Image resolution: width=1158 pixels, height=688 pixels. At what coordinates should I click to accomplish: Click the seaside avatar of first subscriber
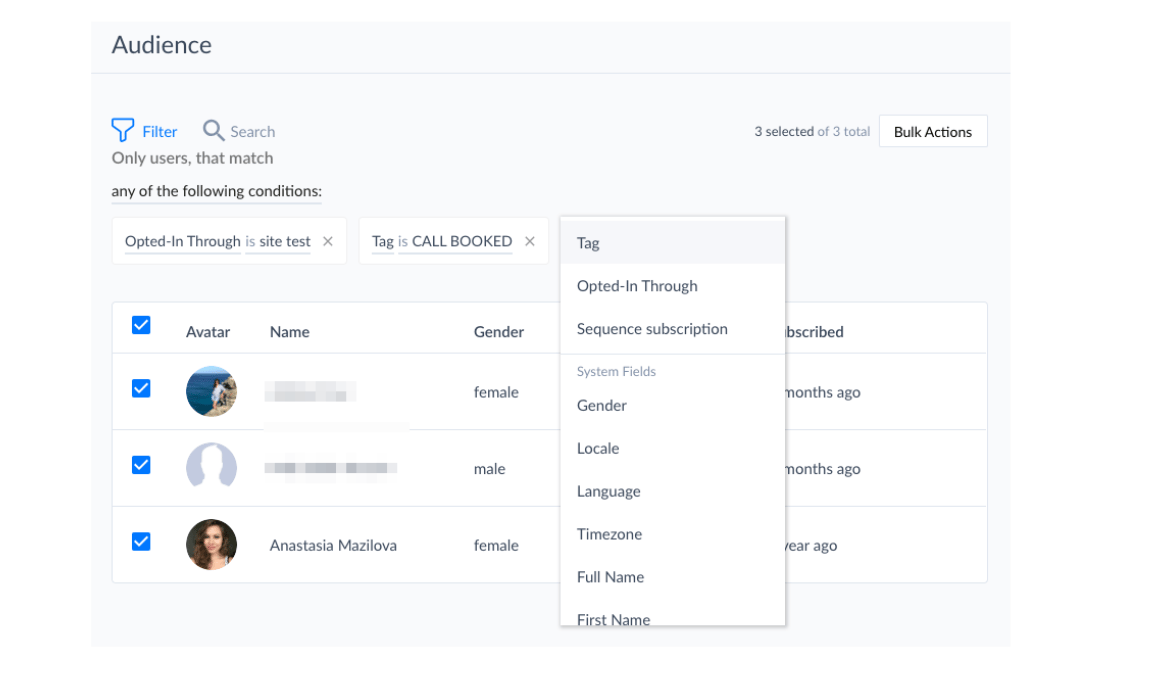click(x=211, y=391)
